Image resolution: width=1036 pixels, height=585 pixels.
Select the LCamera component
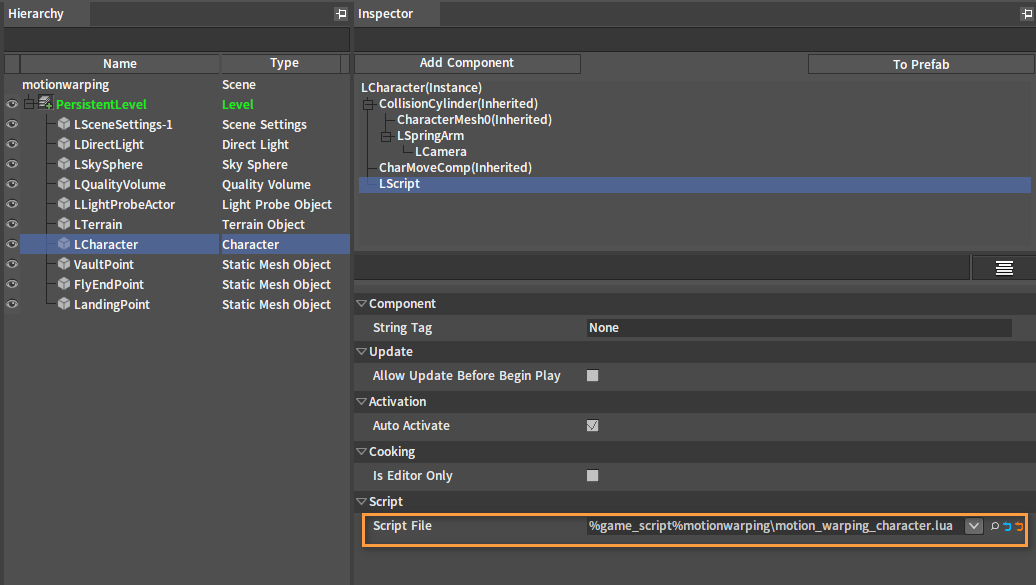(x=441, y=152)
